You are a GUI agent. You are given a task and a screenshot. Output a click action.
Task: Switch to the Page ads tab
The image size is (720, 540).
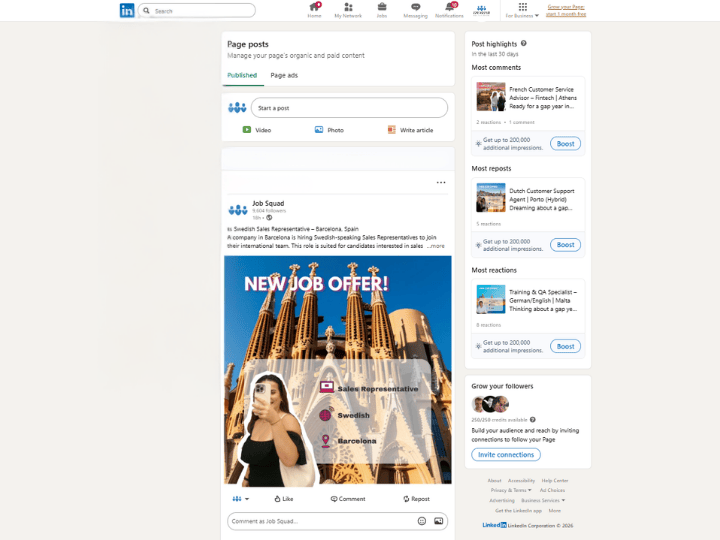[284, 75]
